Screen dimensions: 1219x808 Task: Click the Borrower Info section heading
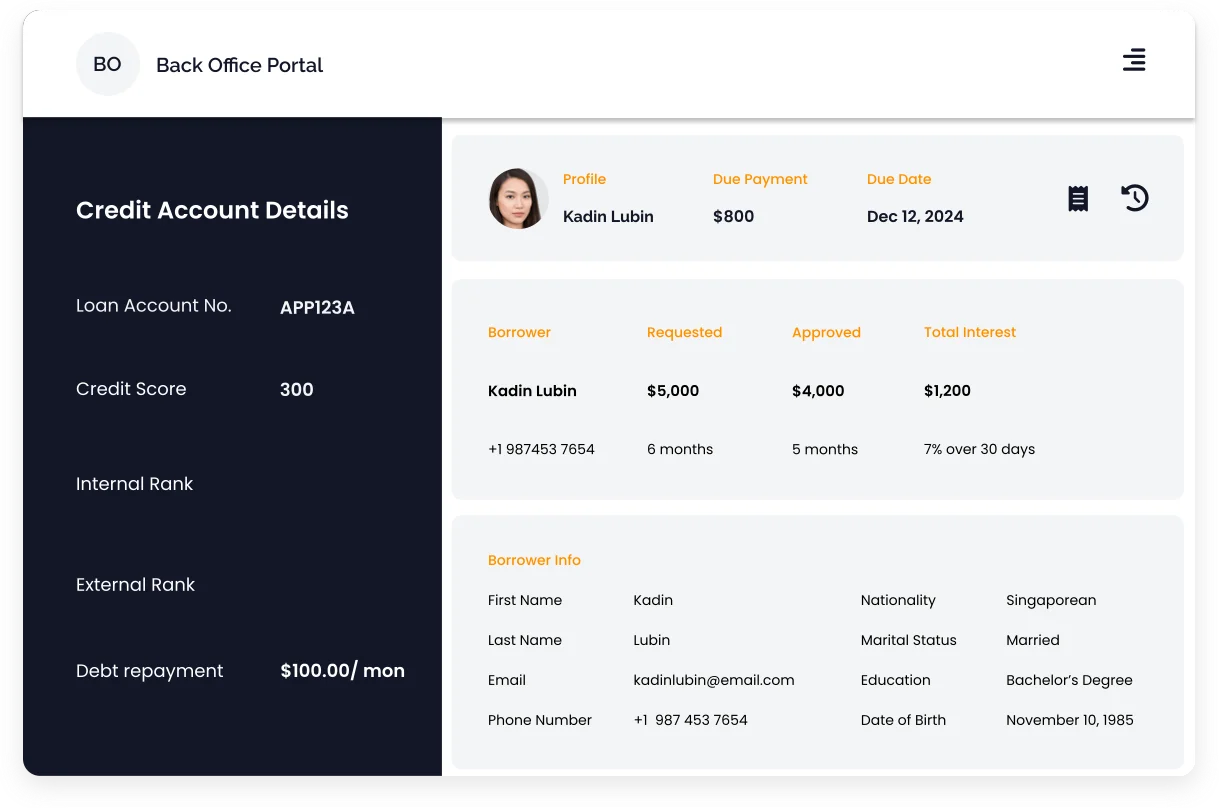point(535,560)
